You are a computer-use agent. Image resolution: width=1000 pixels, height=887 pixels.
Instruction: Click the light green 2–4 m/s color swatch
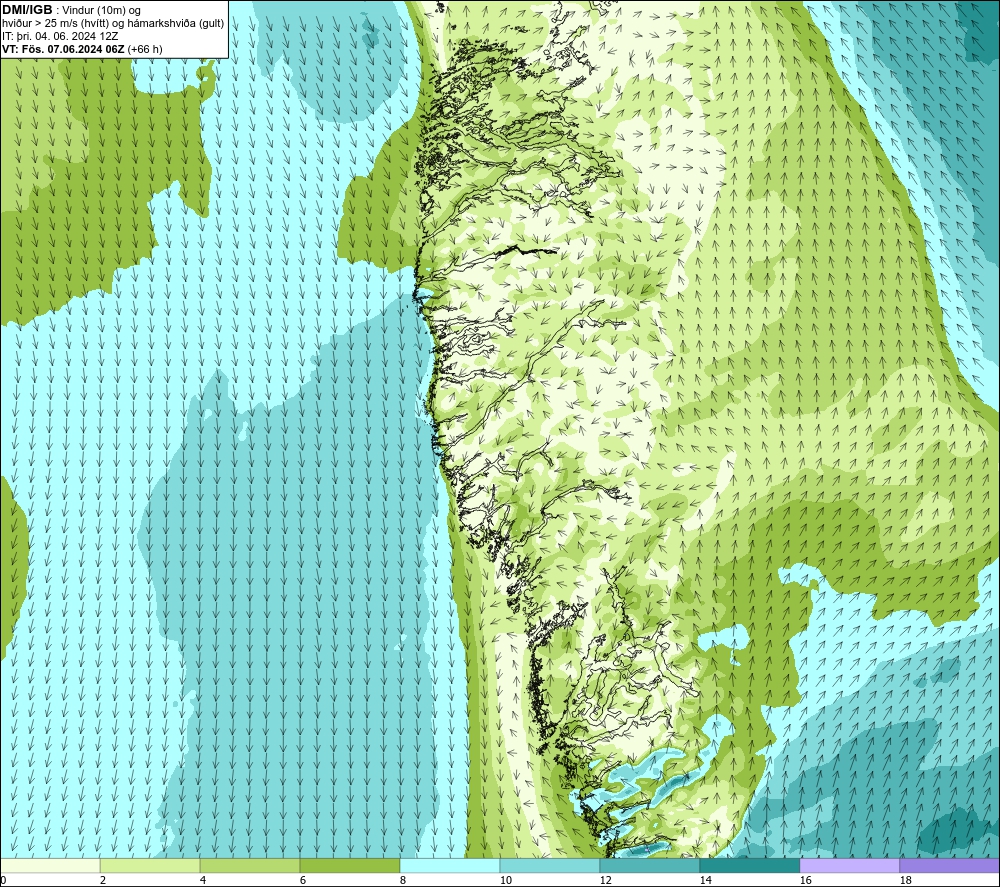(150, 865)
